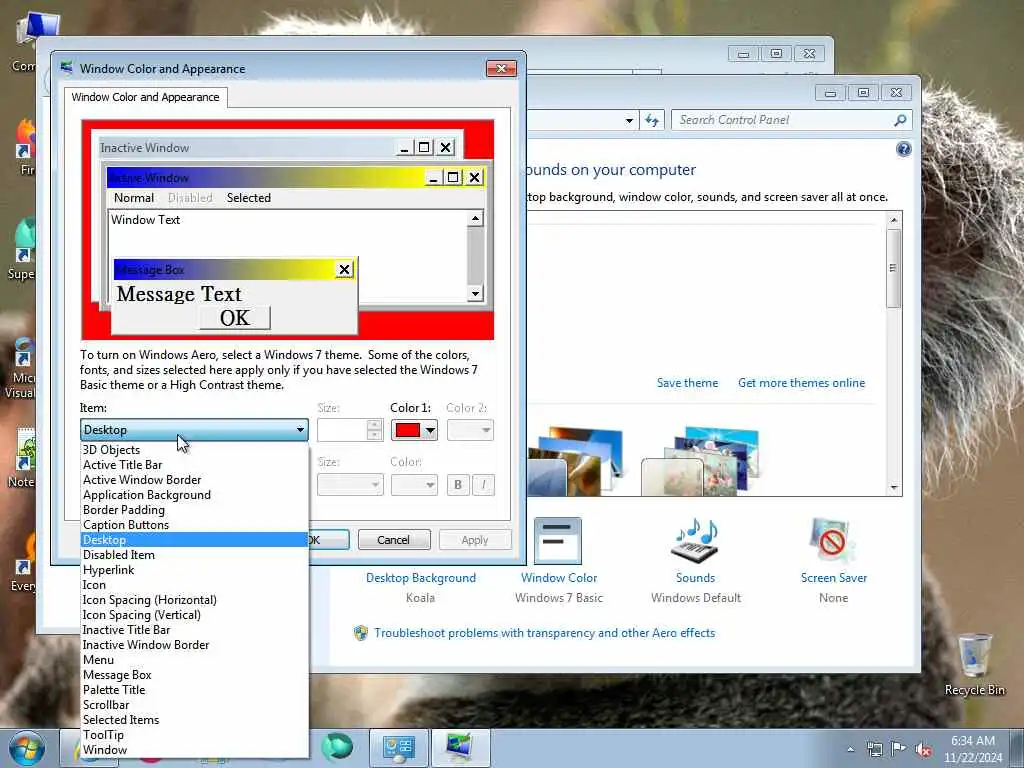Click the Control Panel help icon

[903, 150]
